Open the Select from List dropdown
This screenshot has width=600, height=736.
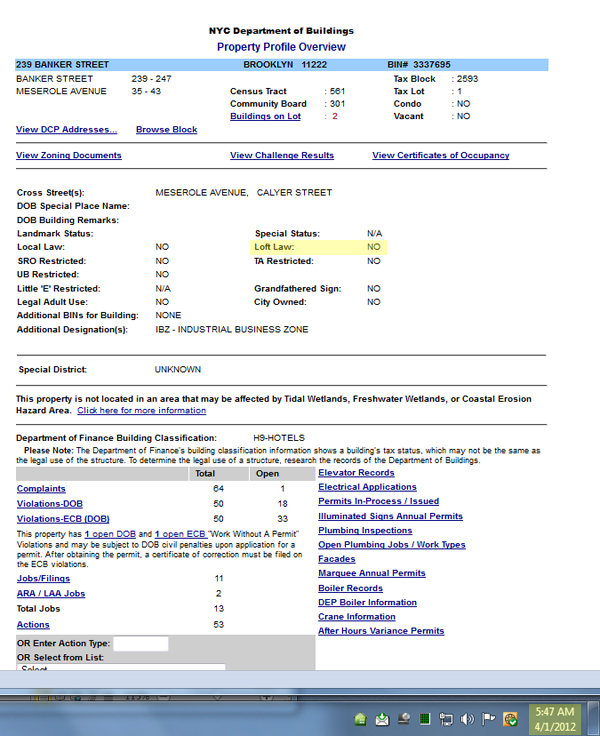120,669
